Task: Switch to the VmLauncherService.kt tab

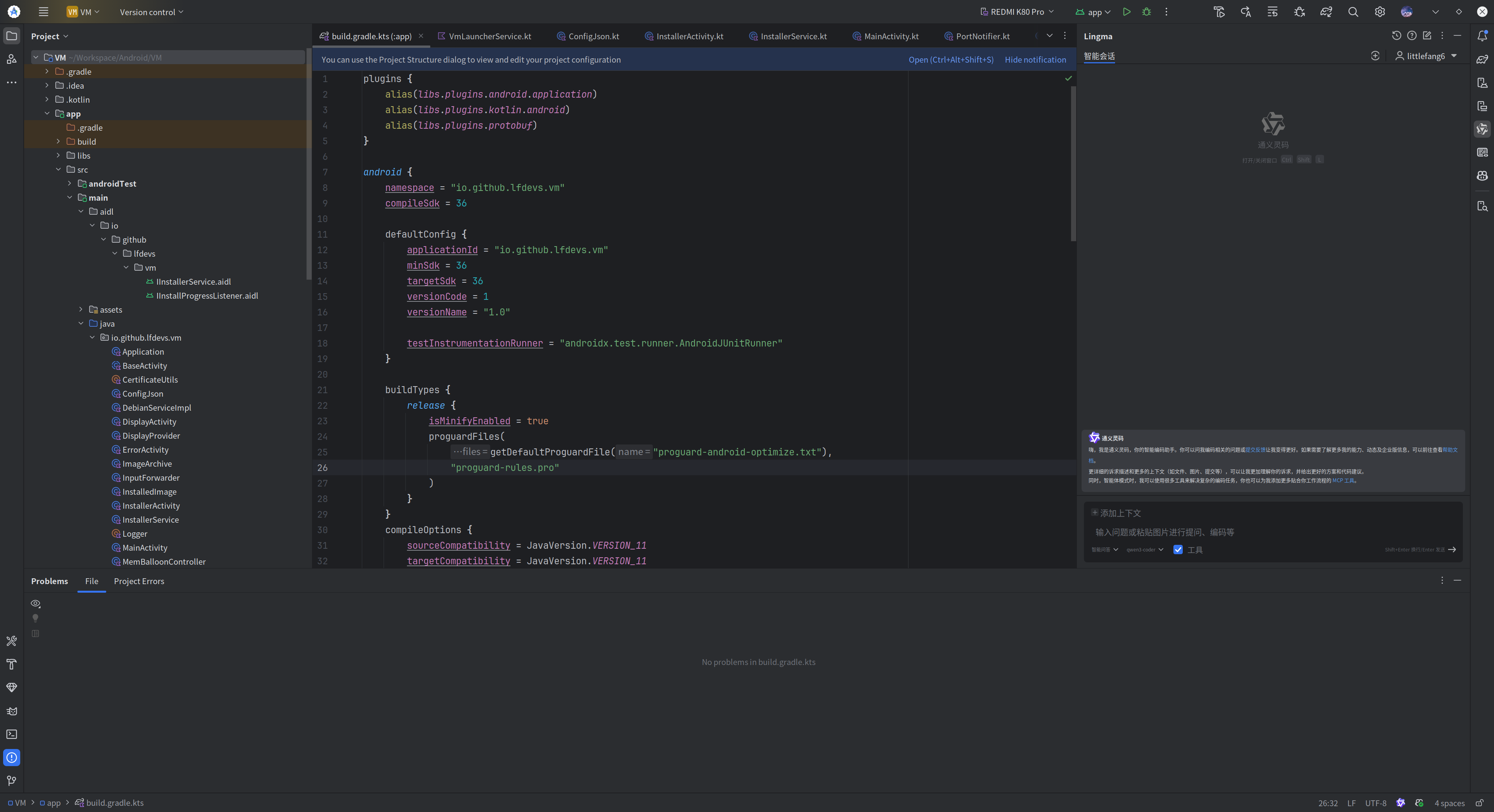Action: pos(484,36)
